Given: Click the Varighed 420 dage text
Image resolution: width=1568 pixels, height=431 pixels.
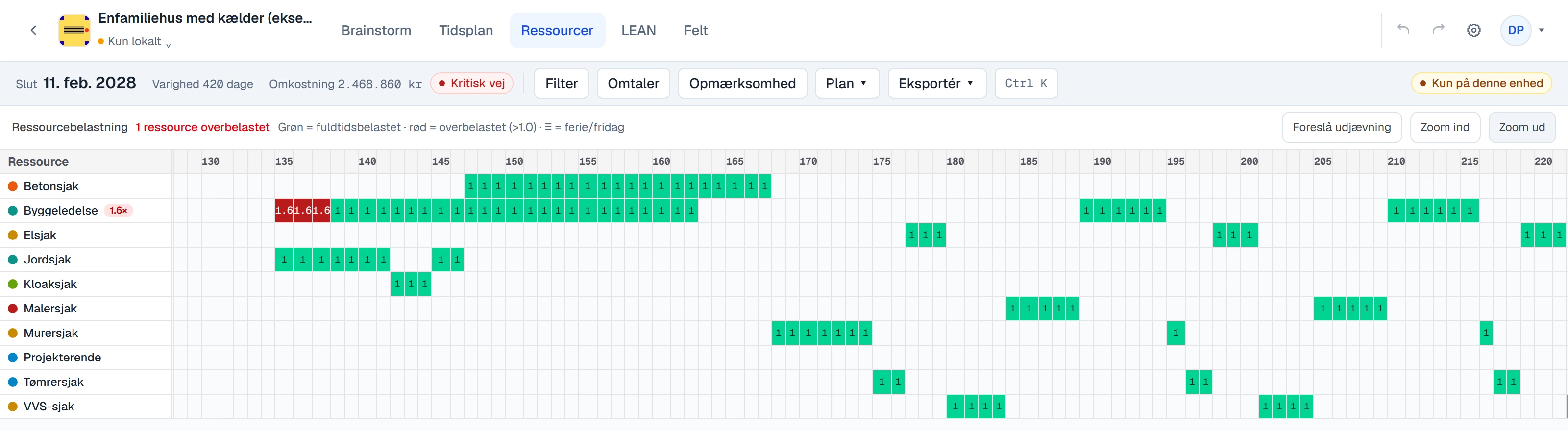Looking at the screenshot, I should (x=203, y=84).
